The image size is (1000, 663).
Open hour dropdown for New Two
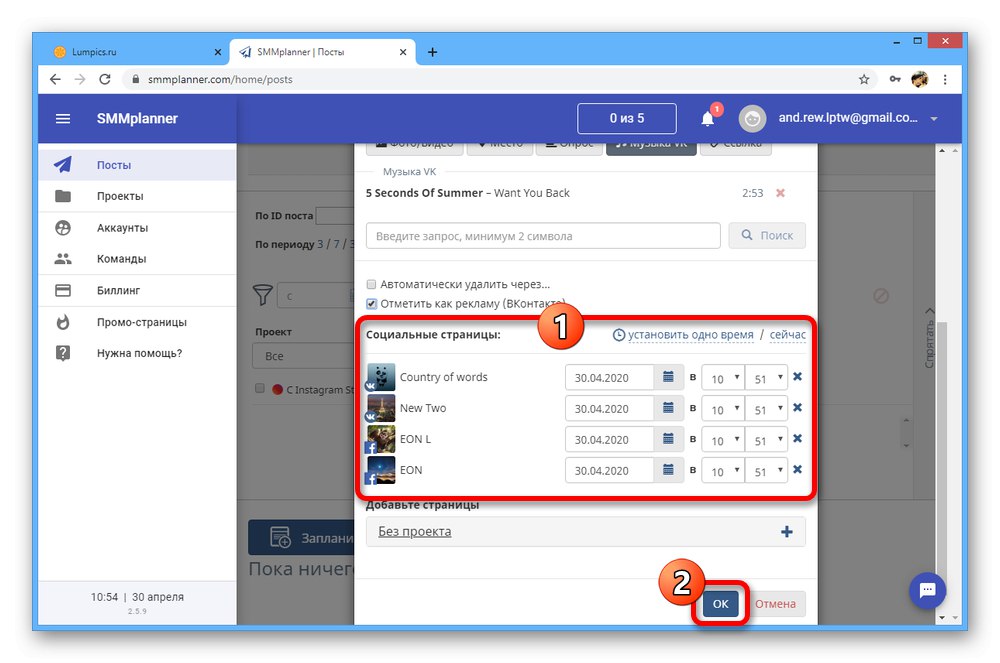[x=723, y=409]
